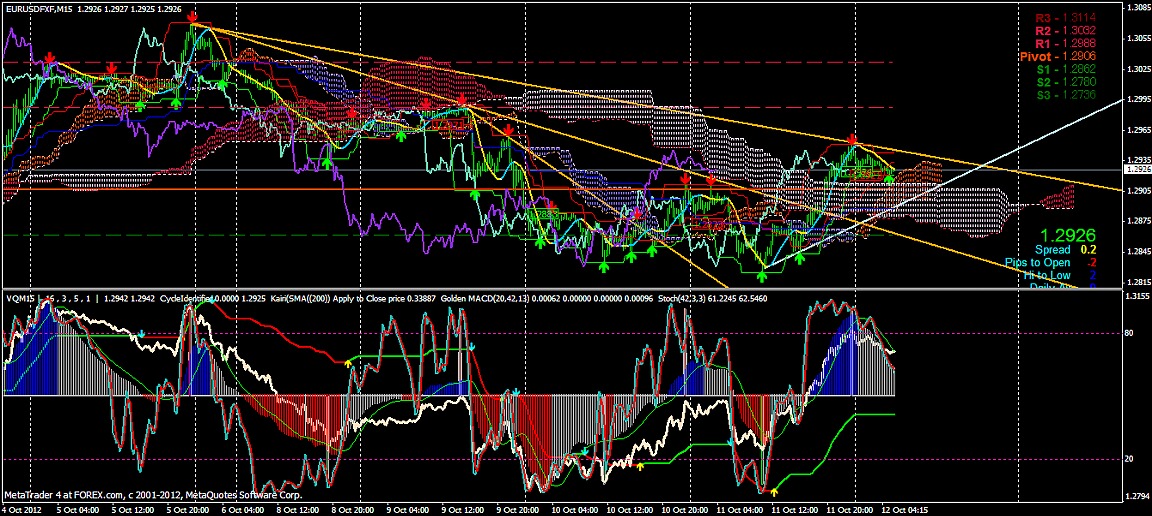Select the R3 - 1.3114 resistance label
This screenshot has height=516, width=1152.
(x=1066, y=17)
